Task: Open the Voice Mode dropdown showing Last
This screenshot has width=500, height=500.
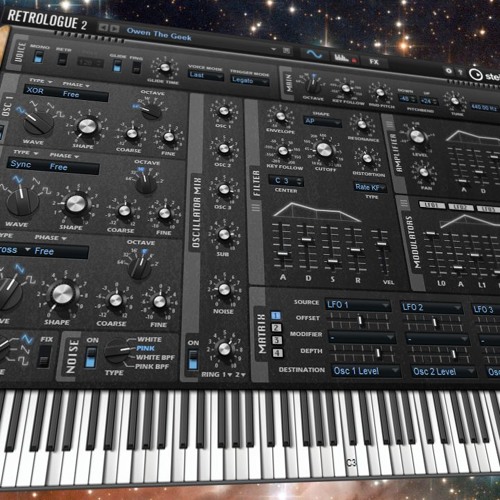Action: pos(206,76)
